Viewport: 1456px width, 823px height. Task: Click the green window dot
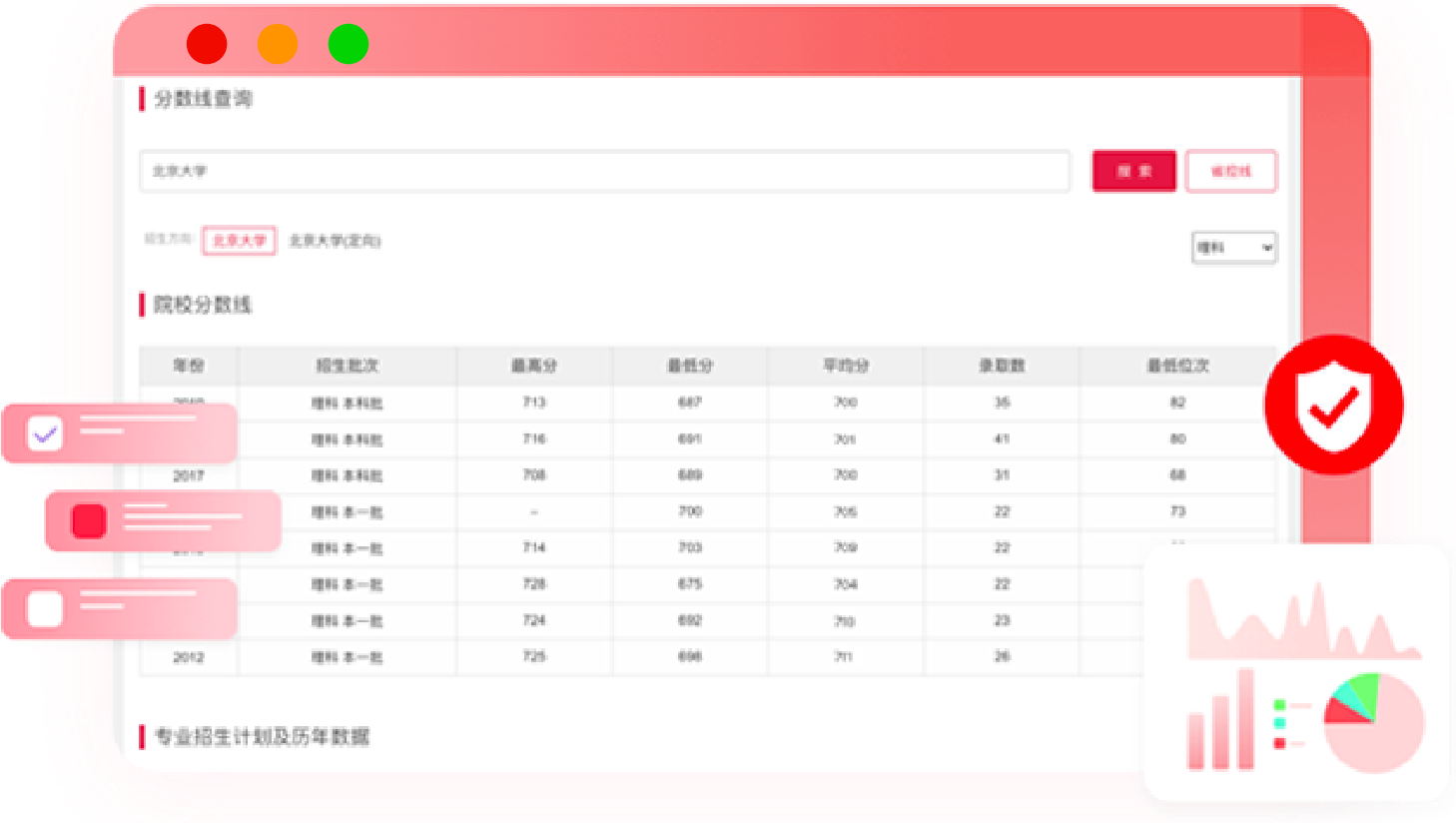(x=349, y=44)
